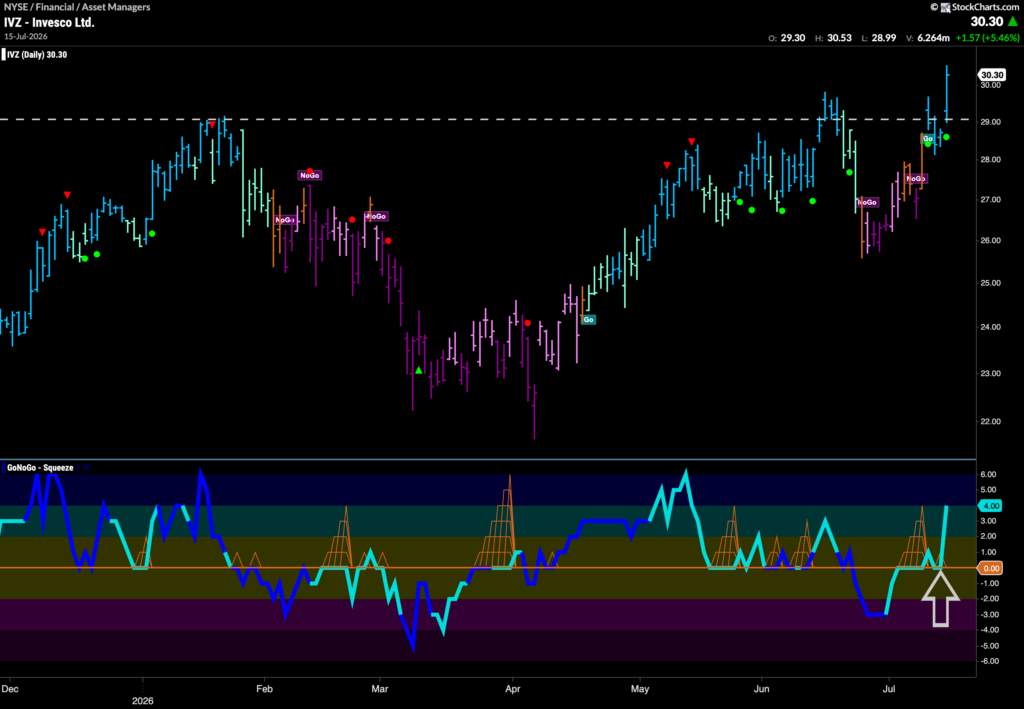Click the 25.00 price axis label
Screen dimensions: 1024x709
pos(990,283)
